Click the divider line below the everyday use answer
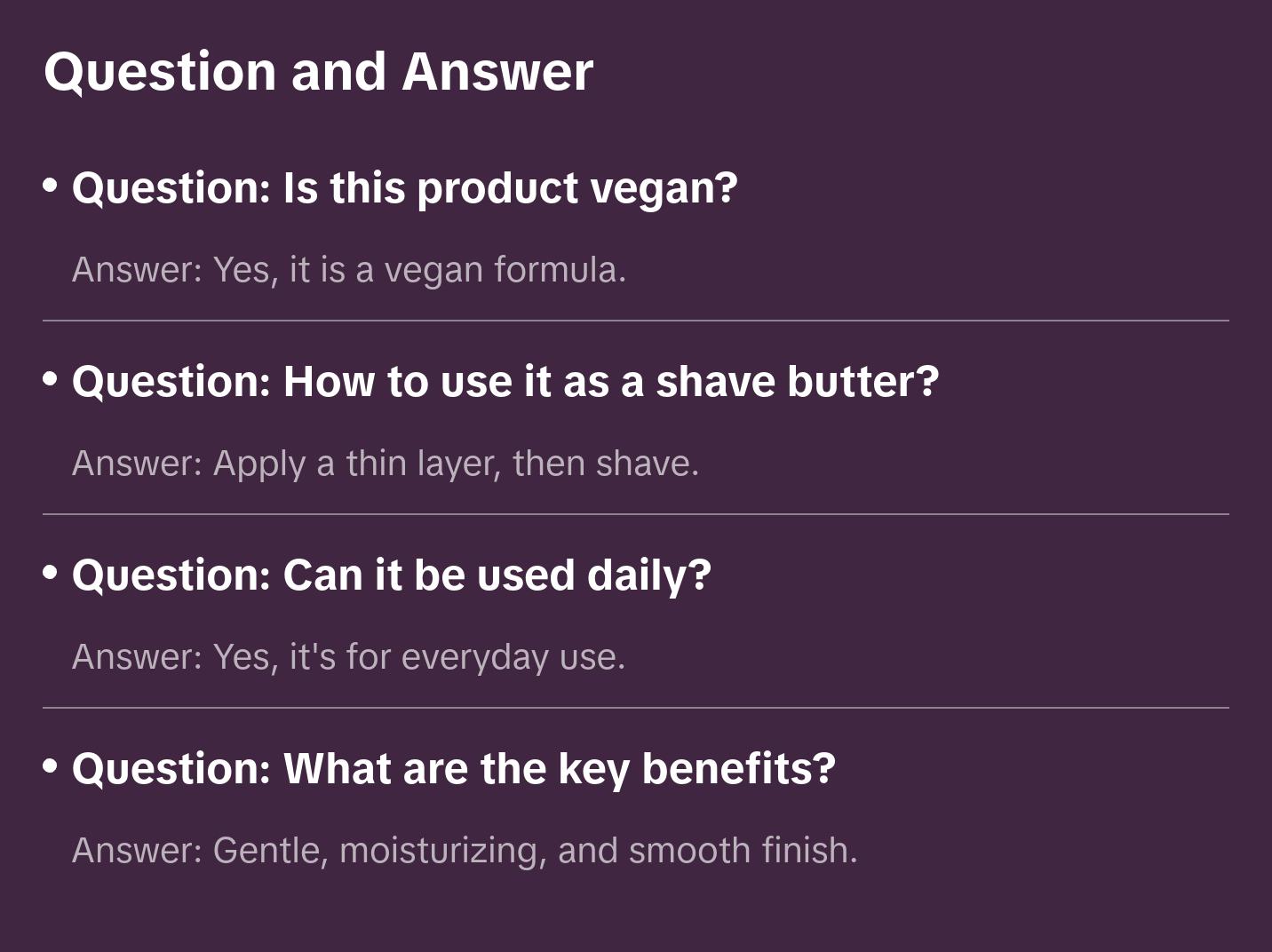This screenshot has height=952, width=1272. pyautogui.click(x=636, y=708)
